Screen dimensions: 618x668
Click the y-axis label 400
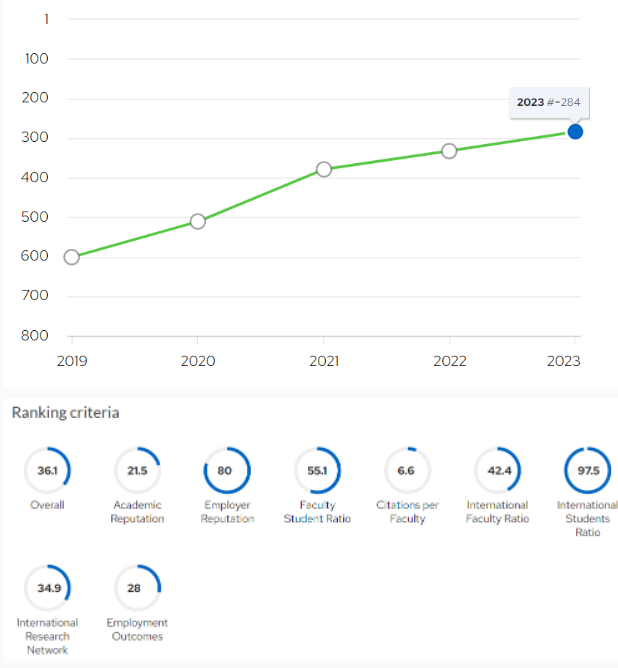pos(35,177)
